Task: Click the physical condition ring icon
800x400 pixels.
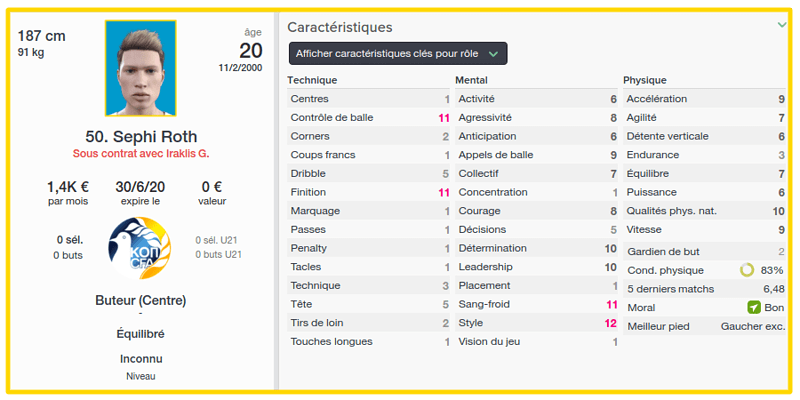Action: click(747, 270)
